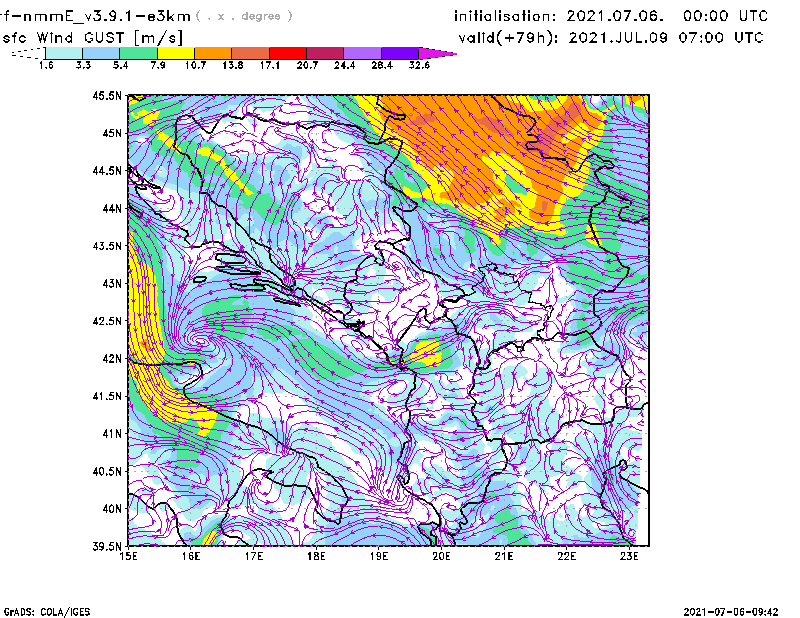
Task: Click the valid(+79h) time 2021.JUL.09 07:00 UTC
Action: (x=666, y=38)
